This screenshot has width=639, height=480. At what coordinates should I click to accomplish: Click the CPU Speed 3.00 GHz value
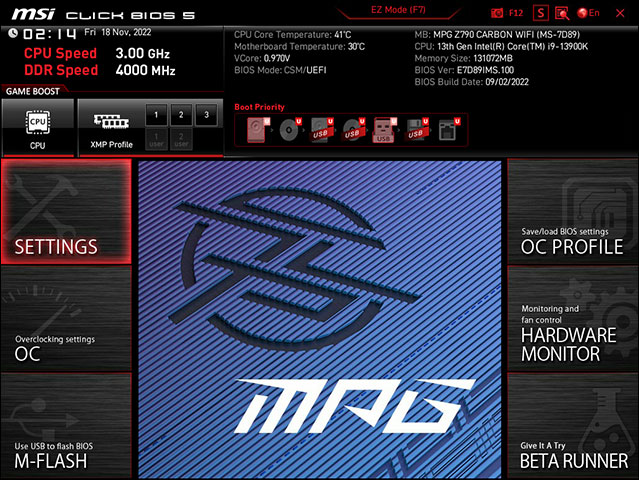click(142, 53)
